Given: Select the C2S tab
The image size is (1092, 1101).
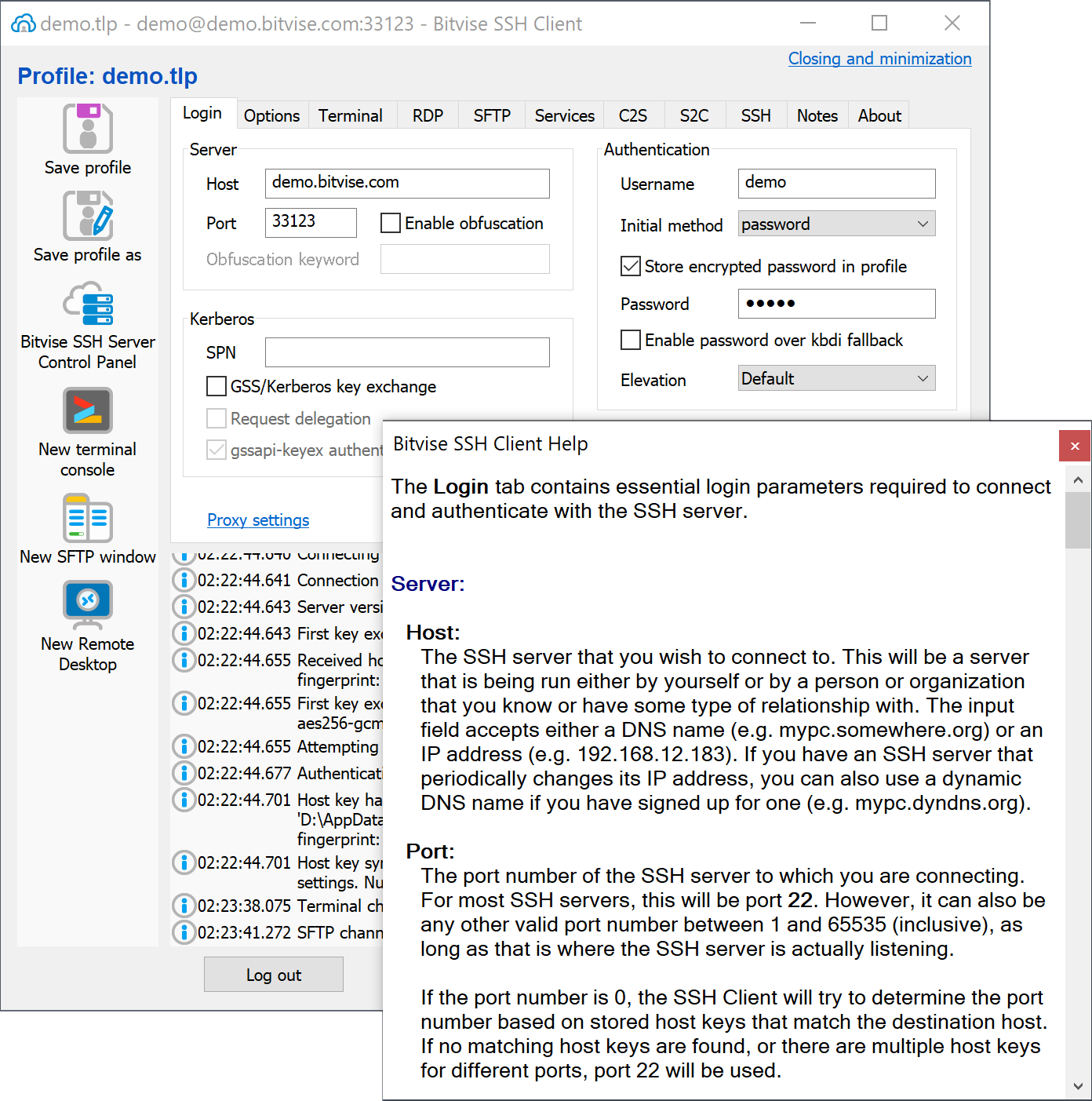Looking at the screenshot, I should (x=633, y=115).
